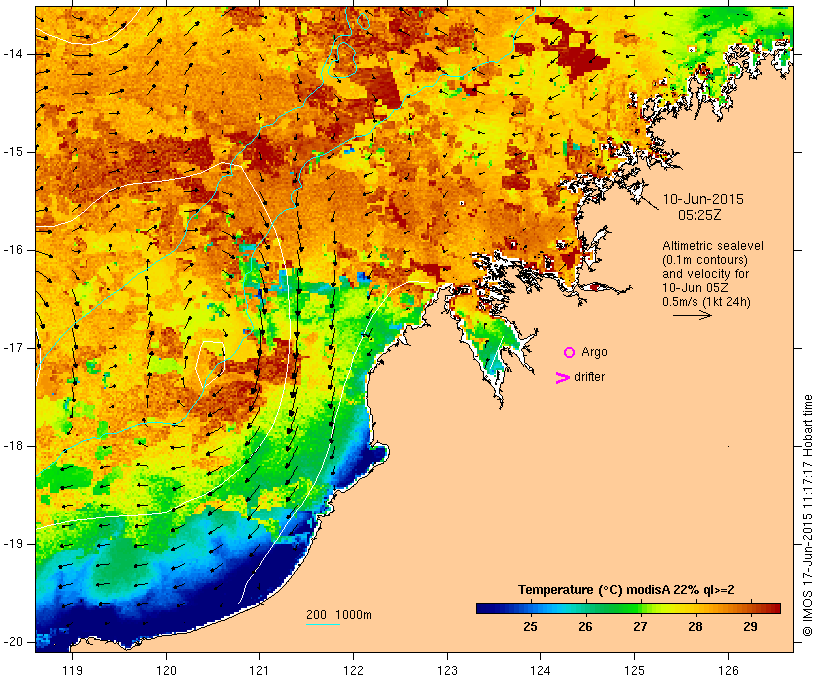Click the '1000m' depth contour label

tap(354, 615)
